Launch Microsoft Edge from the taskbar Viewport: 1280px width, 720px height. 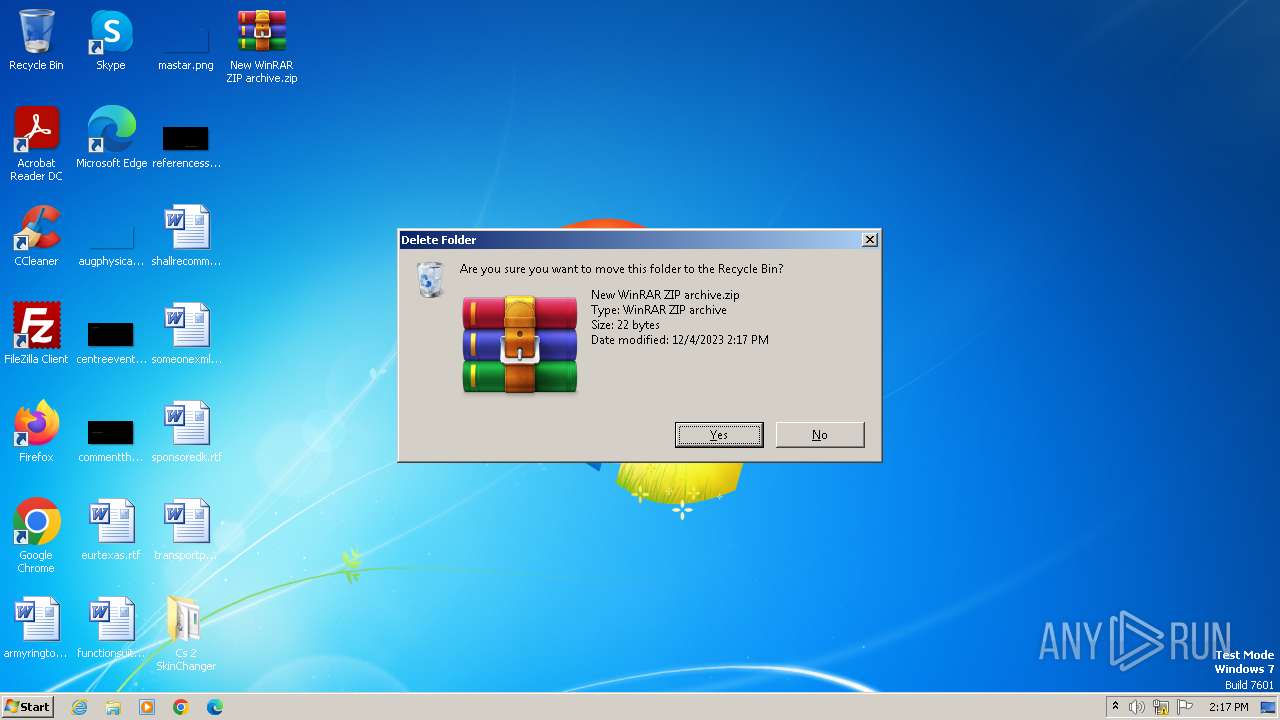pos(215,707)
